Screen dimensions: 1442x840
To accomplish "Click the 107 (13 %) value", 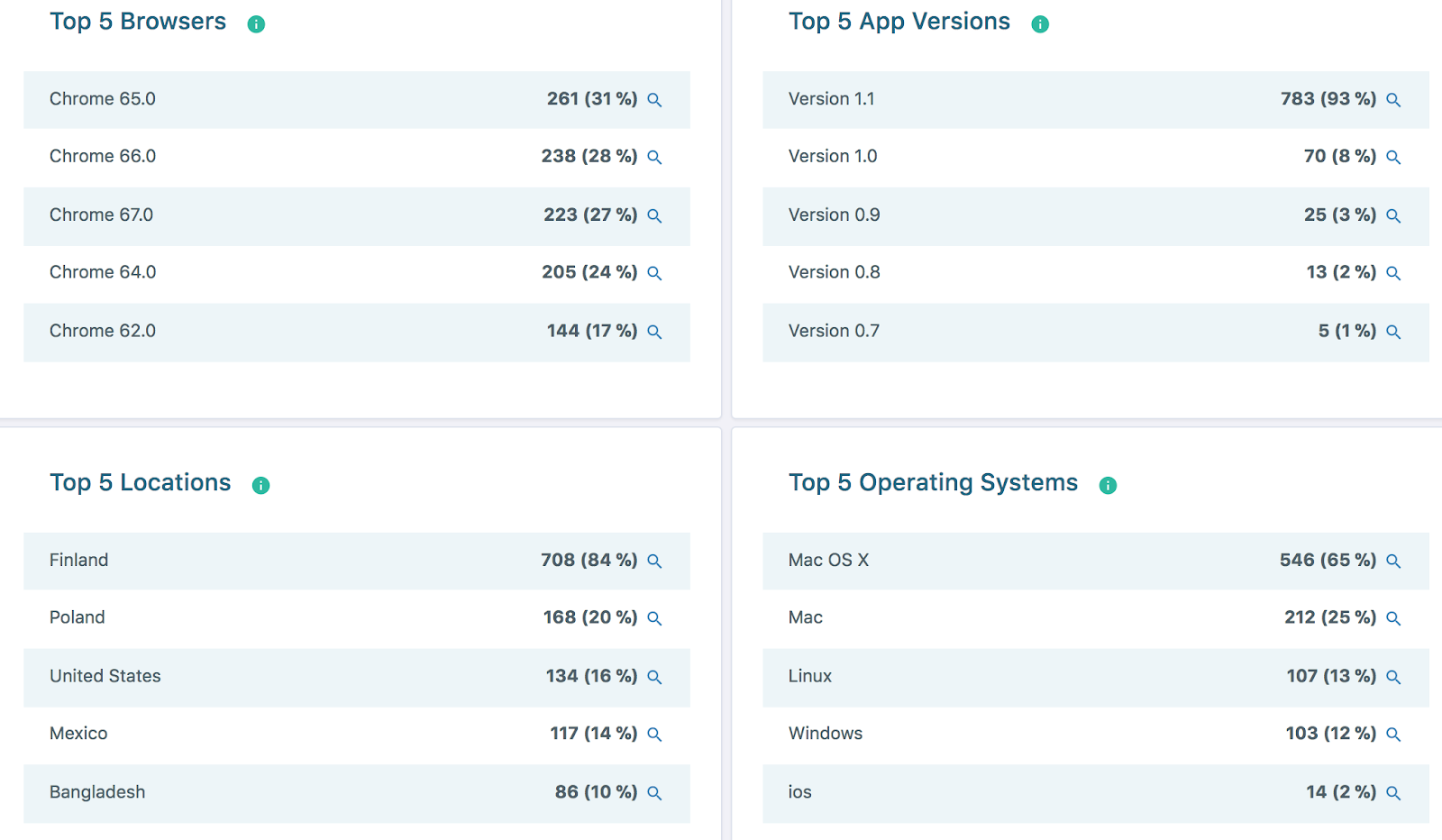I will (1331, 676).
